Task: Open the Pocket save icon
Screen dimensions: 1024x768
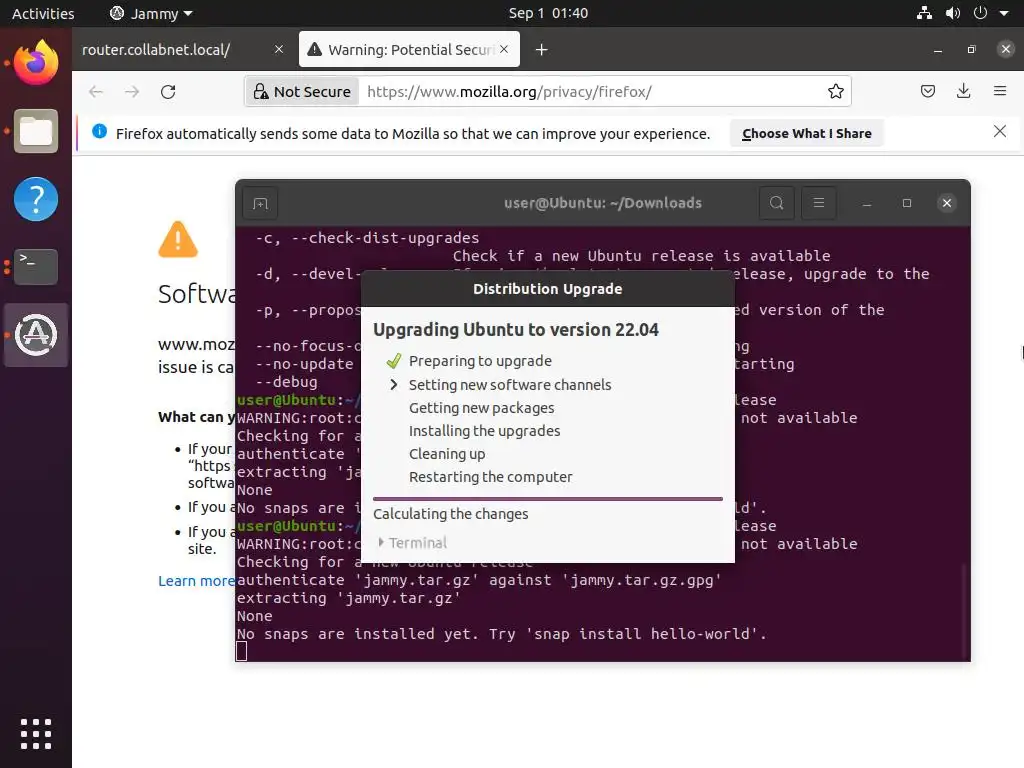Action: click(927, 91)
